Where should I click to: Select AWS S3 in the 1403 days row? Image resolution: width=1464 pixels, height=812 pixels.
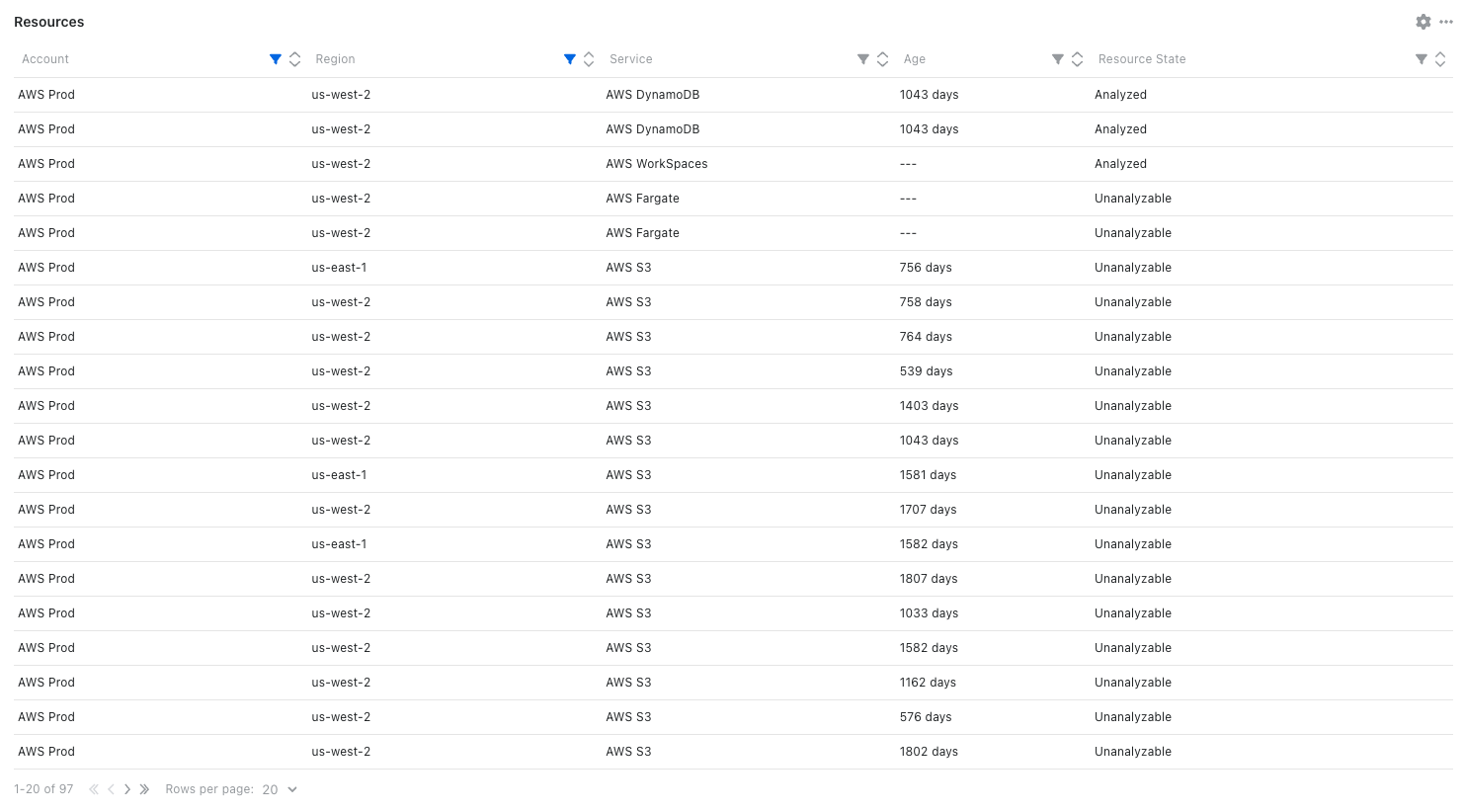[628, 406]
